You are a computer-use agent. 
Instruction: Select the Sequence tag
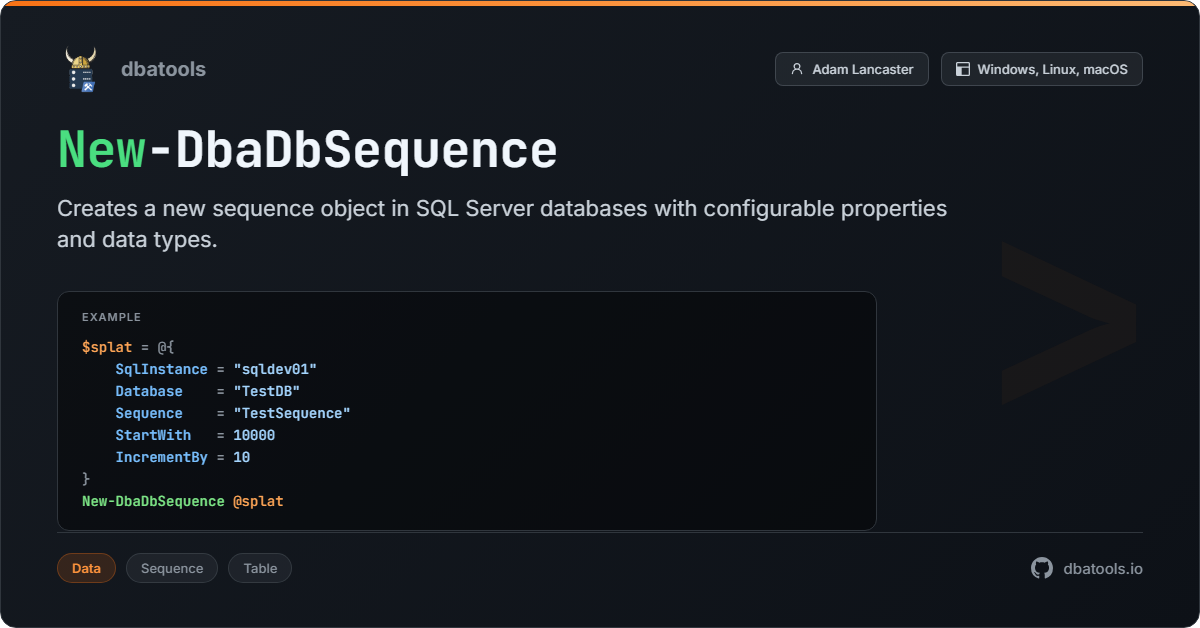[172, 568]
